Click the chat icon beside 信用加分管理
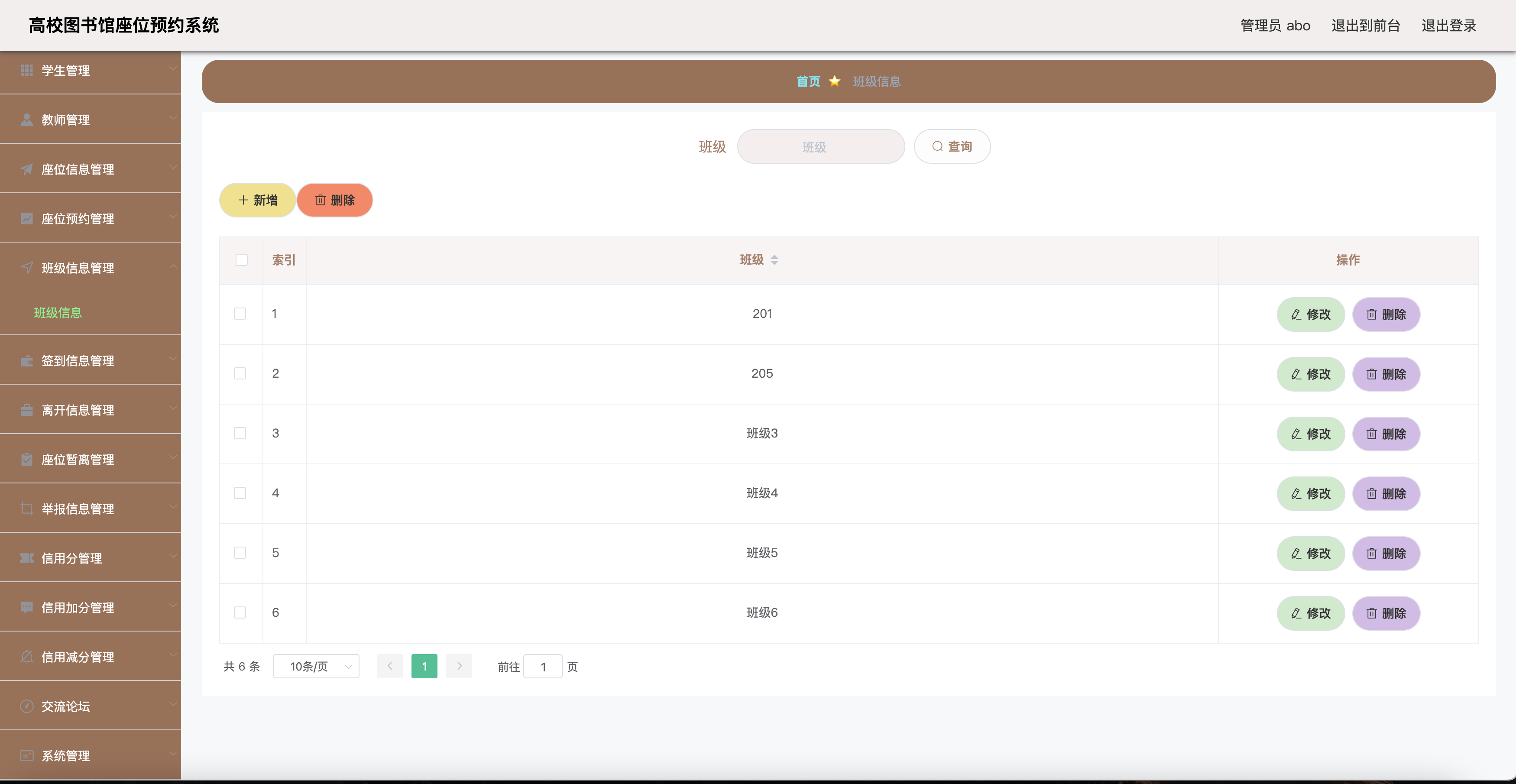Viewport: 1516px width, 784px height. [x=26, y=608]
